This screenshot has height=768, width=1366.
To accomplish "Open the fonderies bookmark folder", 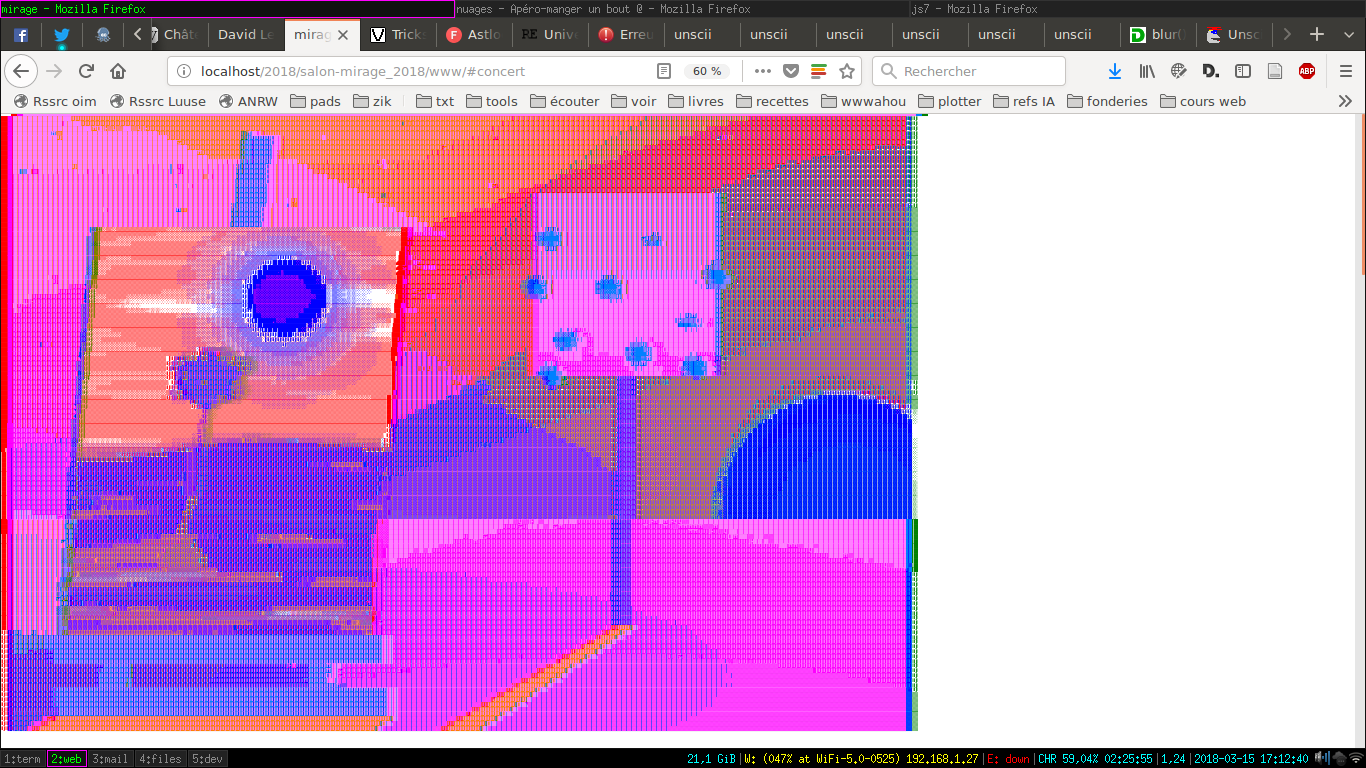I will tap(1108, 101).
